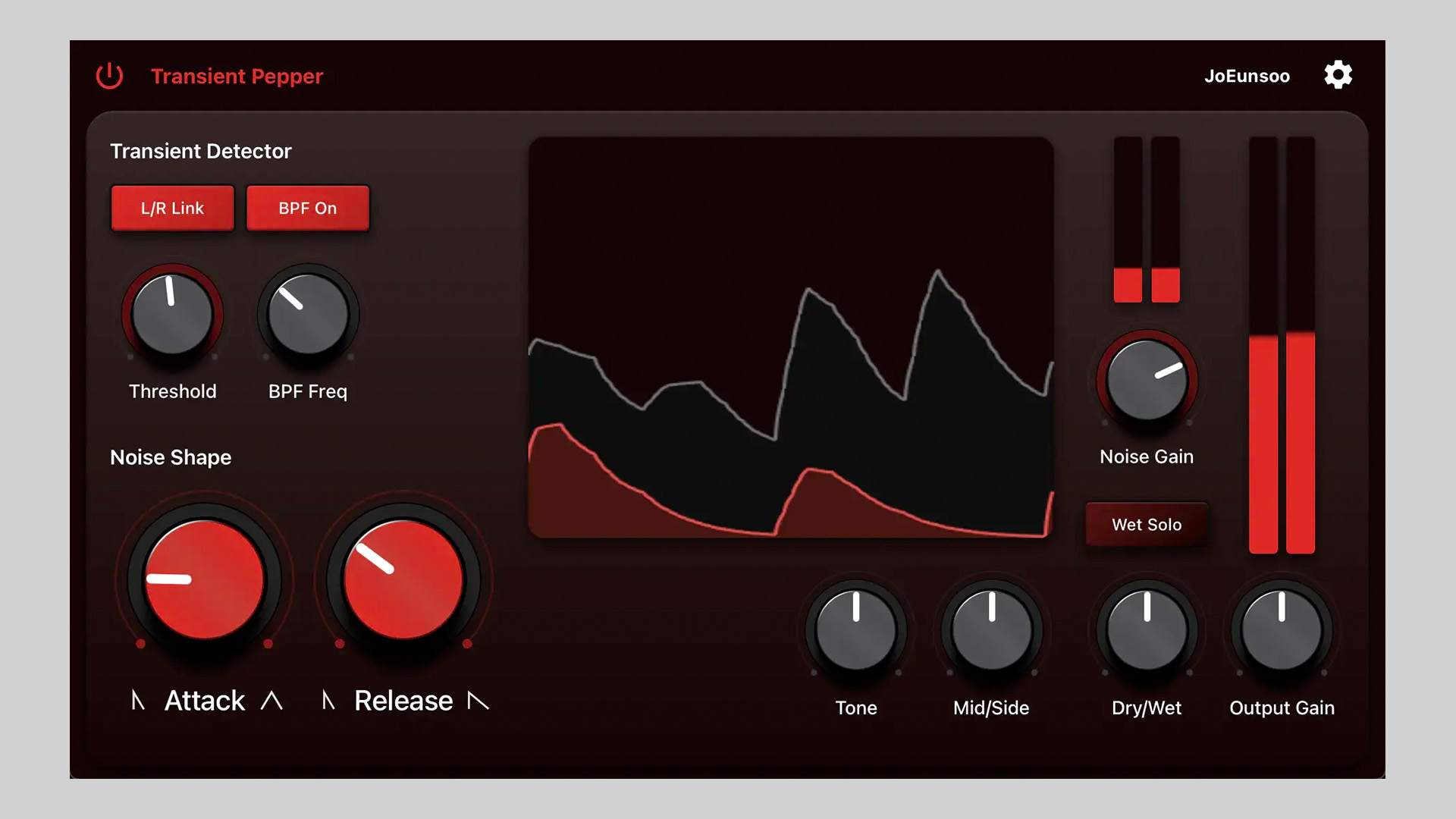Click the Transient Pepper title
Screen dimensions: 1456x819
[237, 76]
